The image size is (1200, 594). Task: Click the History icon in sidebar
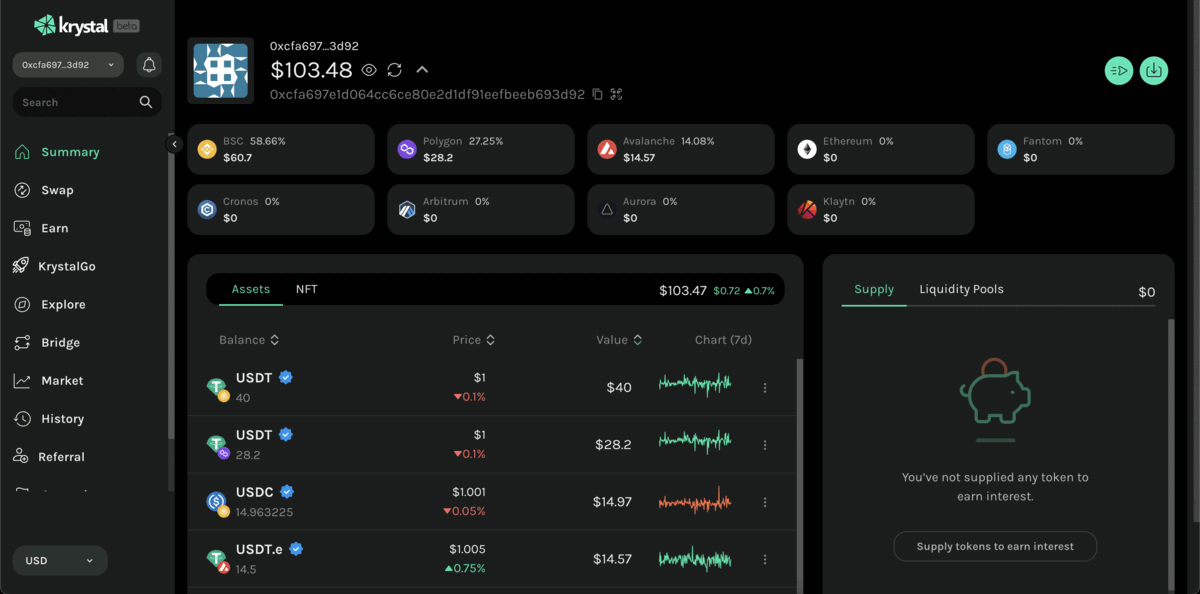click(x=22, y=419)
